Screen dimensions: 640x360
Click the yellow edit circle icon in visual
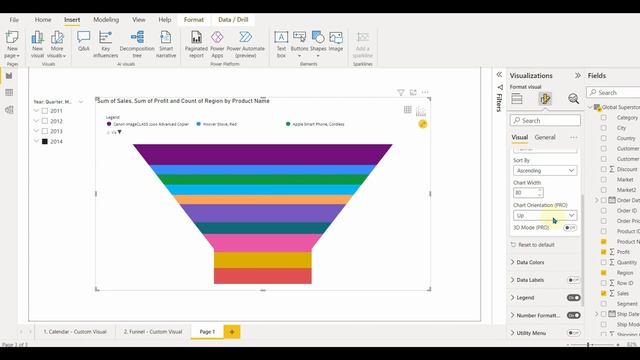click(x=423, y=124)
